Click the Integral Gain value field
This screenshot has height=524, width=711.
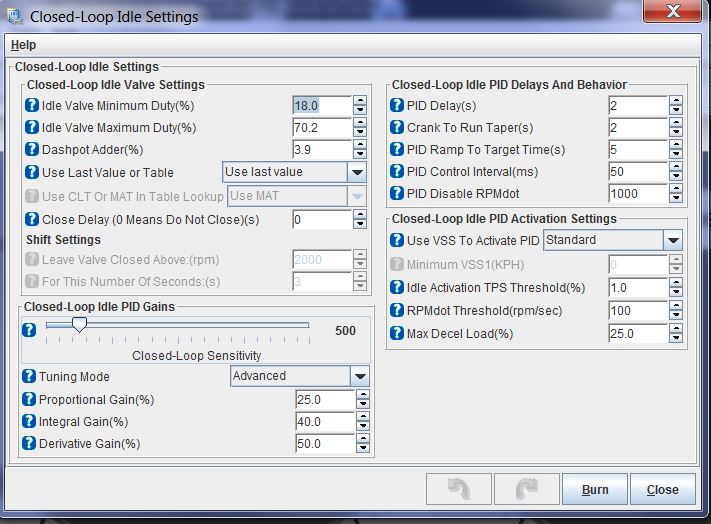pos(325,422)
